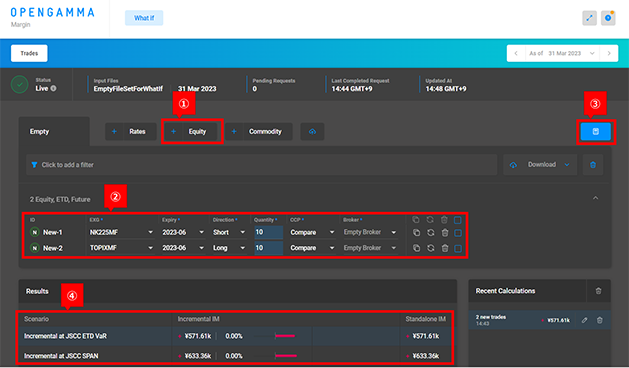Click the blue save calculation button
629x368 pixels.
(596, 132)
